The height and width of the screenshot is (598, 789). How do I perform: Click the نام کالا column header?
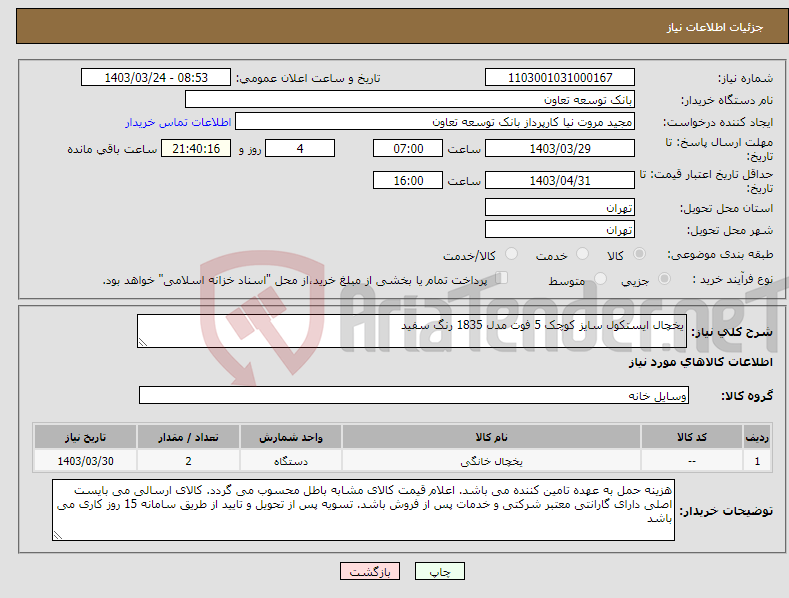coord(491,437)
